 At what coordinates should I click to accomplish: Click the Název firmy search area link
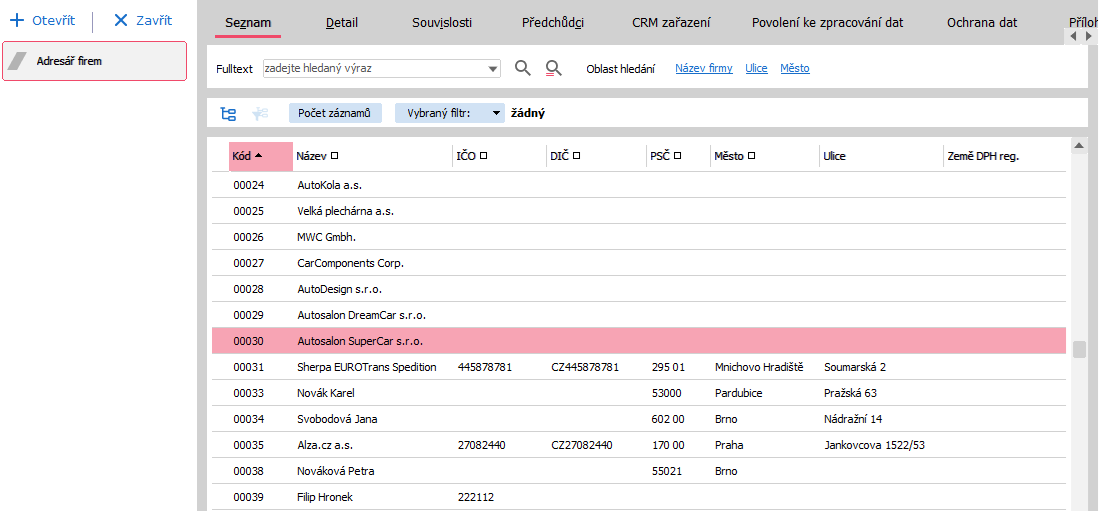[x=703, y=69]
